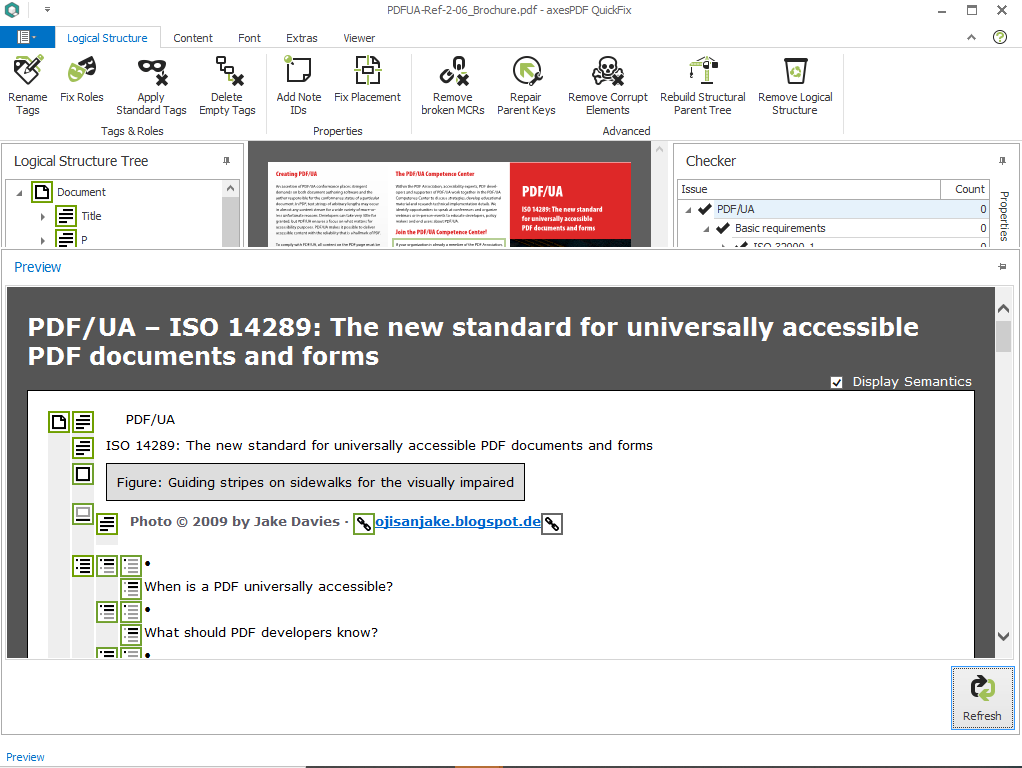Open the Font tab

tap(249, 38)
